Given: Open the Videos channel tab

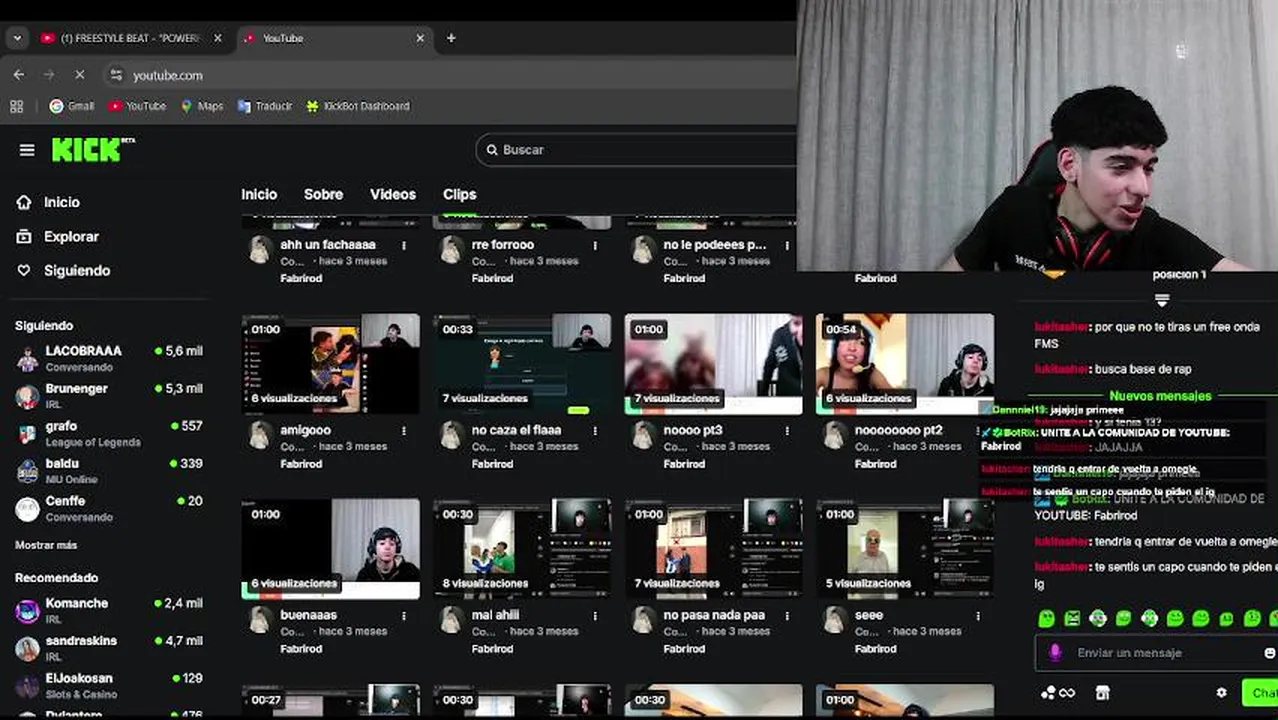Looking at the screenshot, I should (393, 195).
